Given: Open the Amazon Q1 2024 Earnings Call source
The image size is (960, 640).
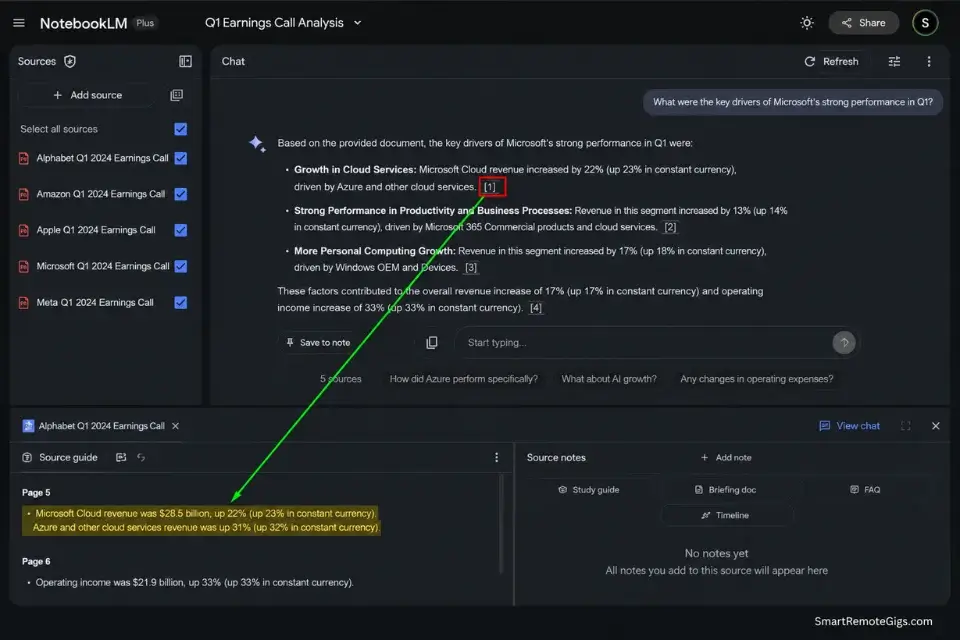Looking at the screenshot, I should (x=100, y=194).
